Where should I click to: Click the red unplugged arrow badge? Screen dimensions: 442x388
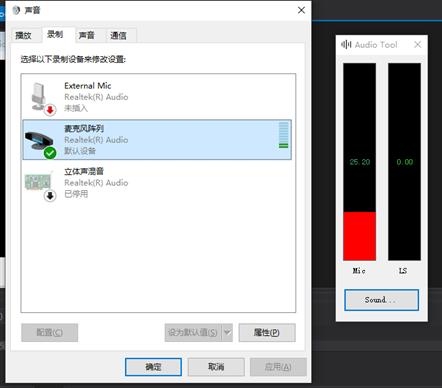[50, 110]
